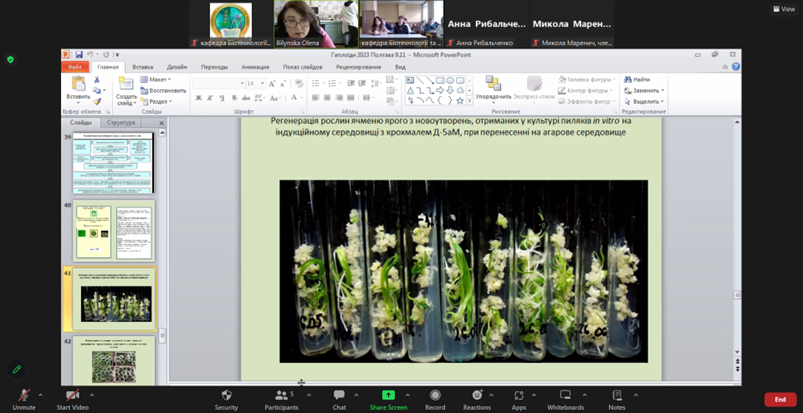Select slide 40 thumbnail
The width and height of the screenshot is (803, 413).
click(x=113, y=230)
